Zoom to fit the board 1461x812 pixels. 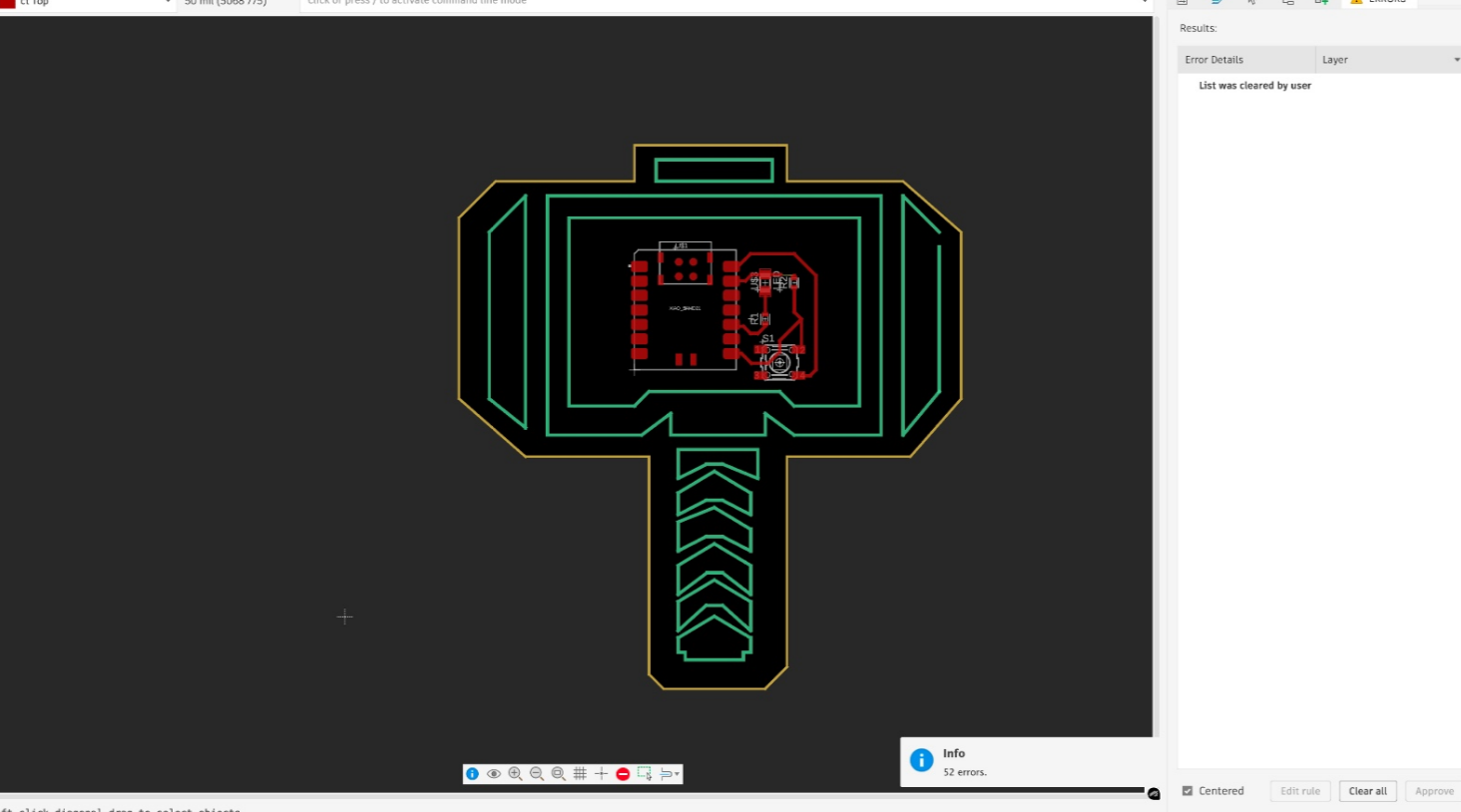[x=559, y=774]
